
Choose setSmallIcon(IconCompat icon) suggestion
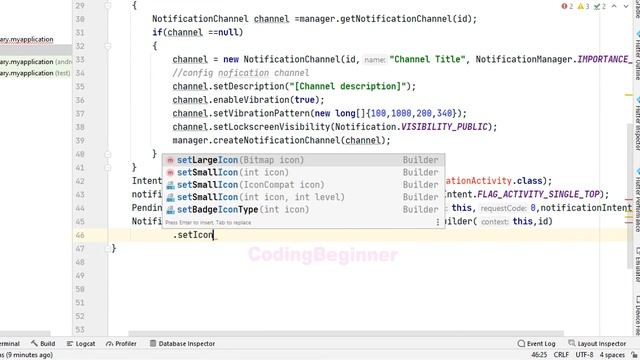coord(303,185)
